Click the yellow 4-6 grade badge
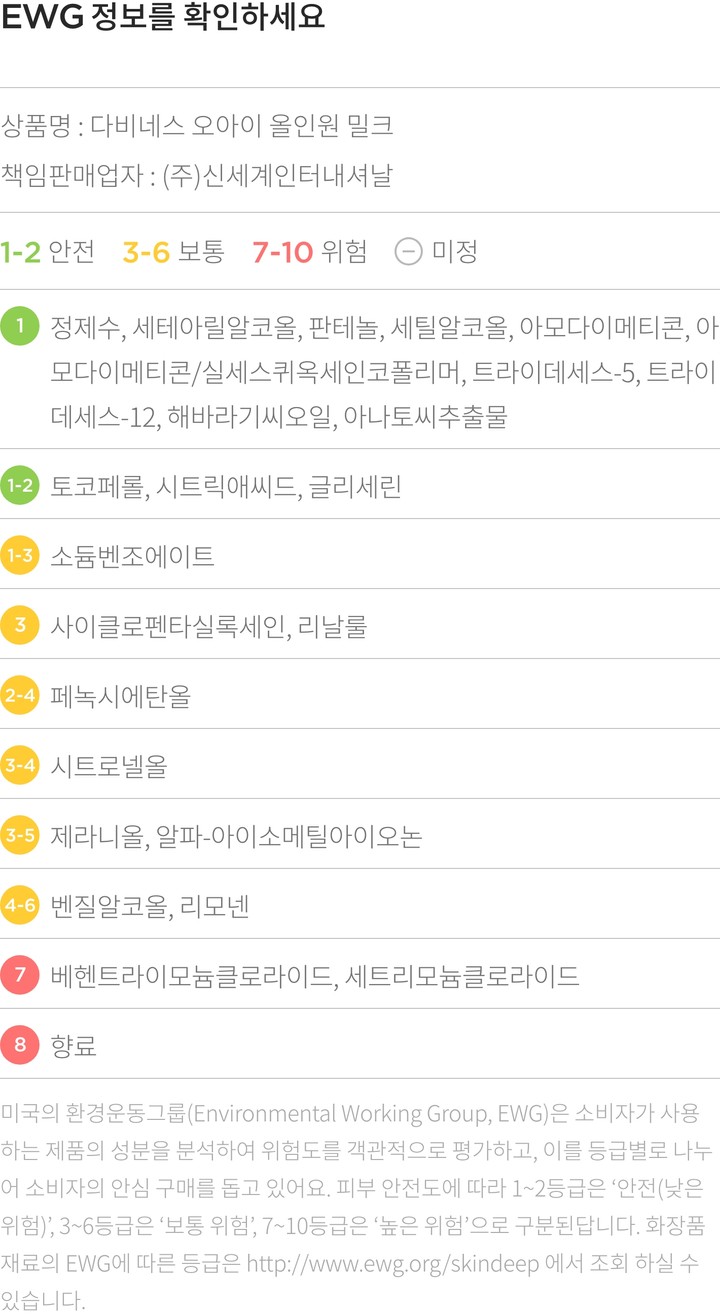The width and height of the screenshot is (720, 1316). pyautogui.click(x=20, y=906)
